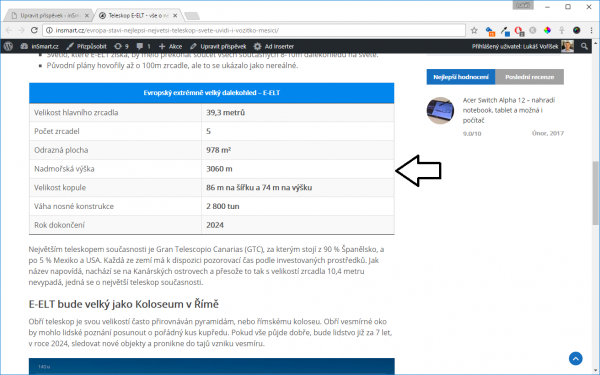Open the WordPress logo menu
The image size is (600, 375).
[x=8, y=46]
